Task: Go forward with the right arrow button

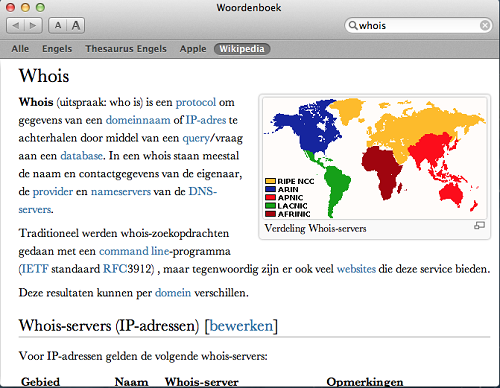Action: (x=33, y=26)
